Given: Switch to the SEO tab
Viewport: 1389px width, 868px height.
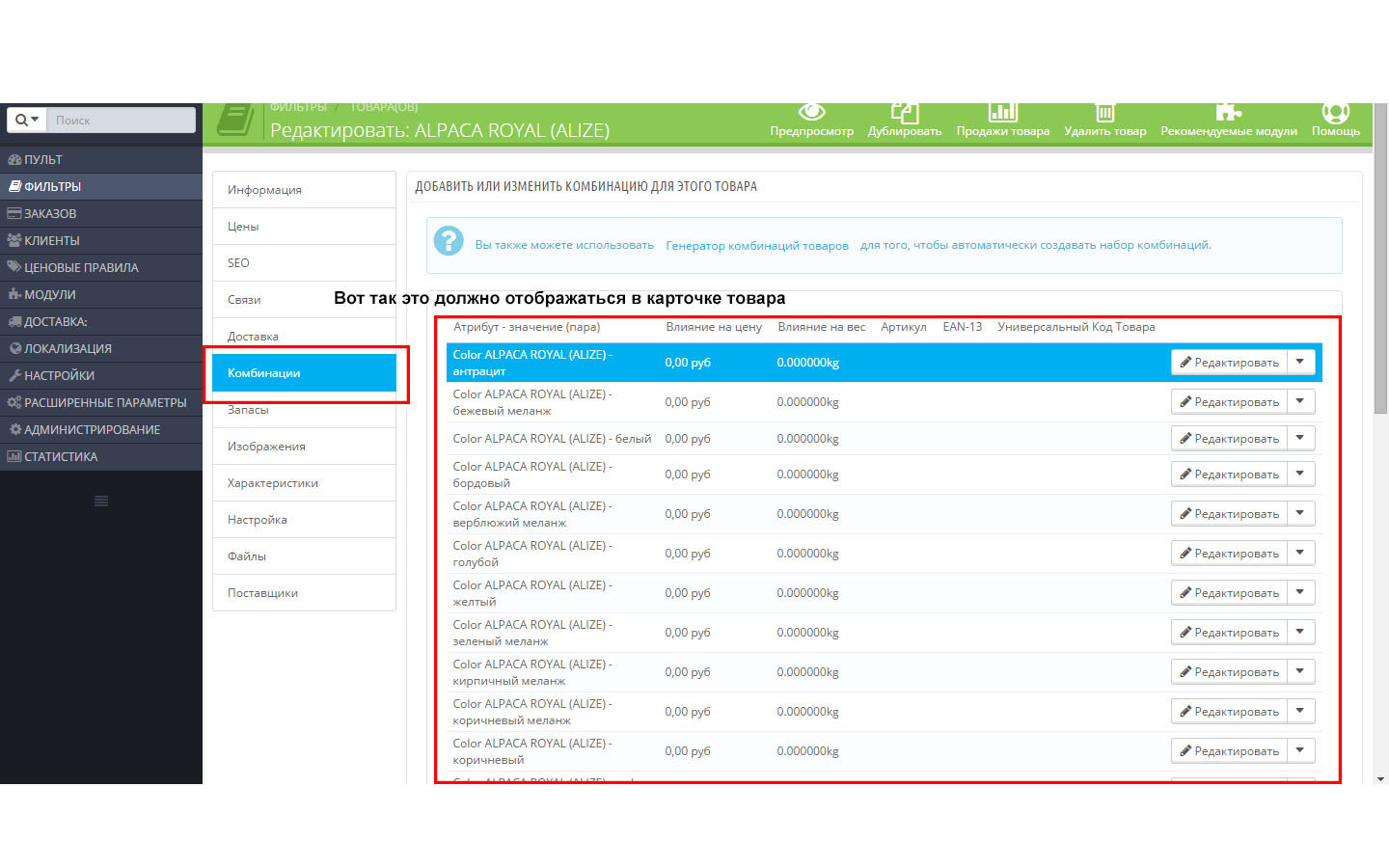Looking at the screenshot, I should (x=304, y=263).
